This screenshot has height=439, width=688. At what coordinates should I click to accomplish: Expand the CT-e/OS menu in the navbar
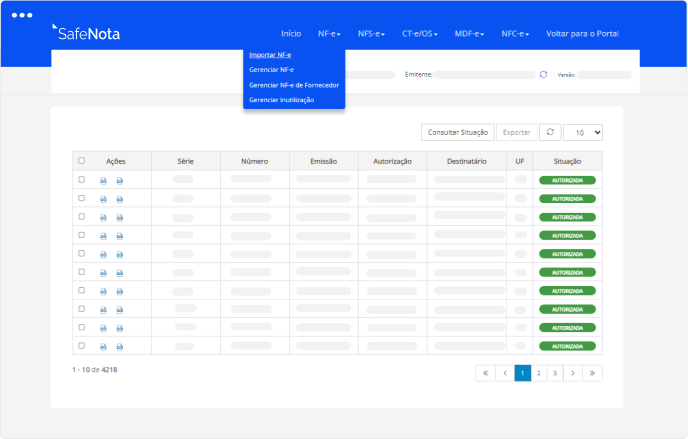[x=420, y=34]
